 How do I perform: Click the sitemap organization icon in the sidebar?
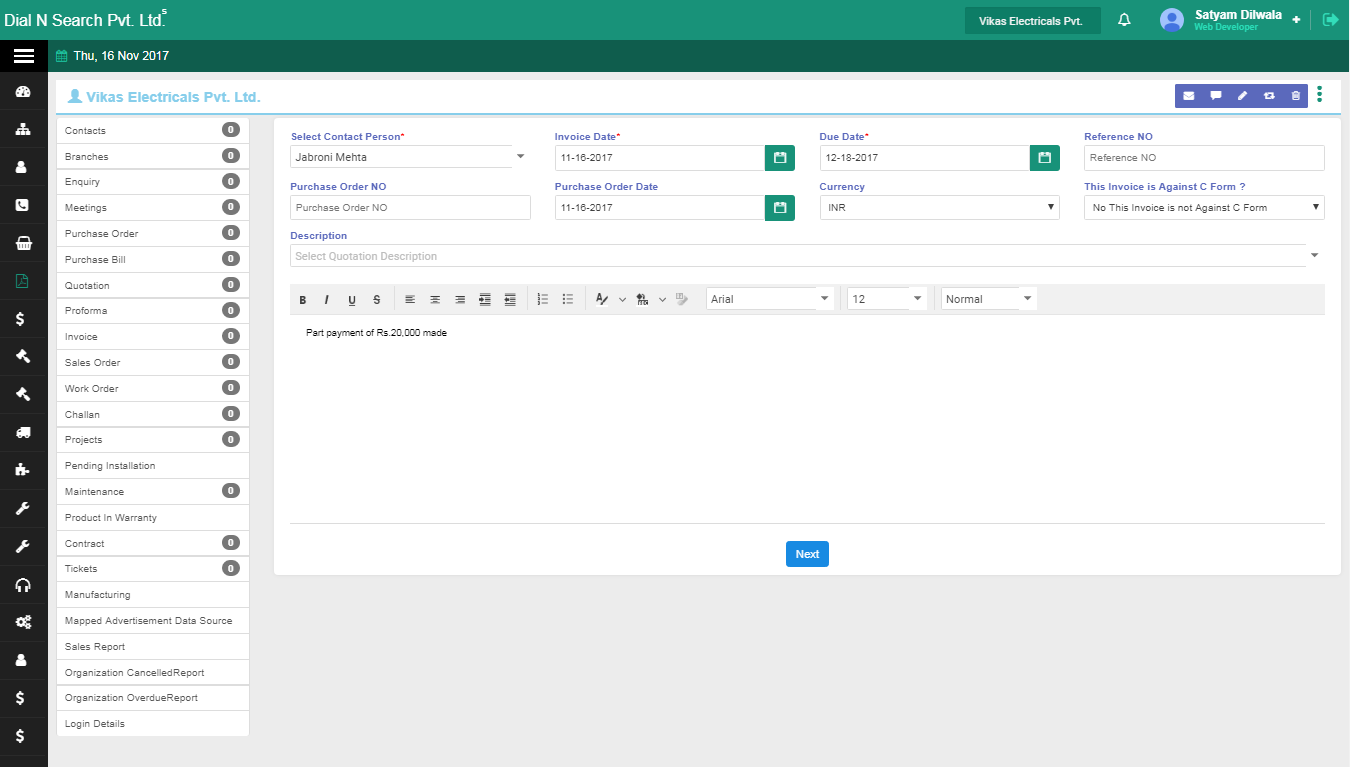(x=23, y=129)
